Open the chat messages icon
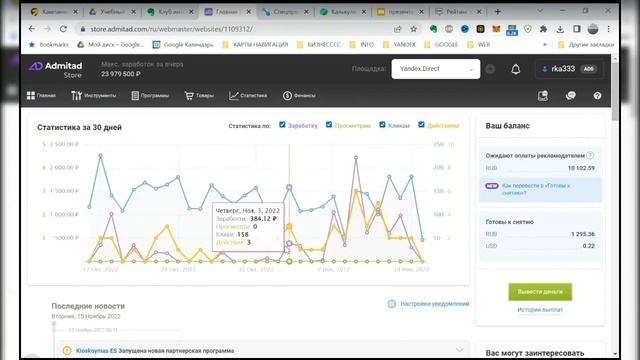 tap(570, 96)
